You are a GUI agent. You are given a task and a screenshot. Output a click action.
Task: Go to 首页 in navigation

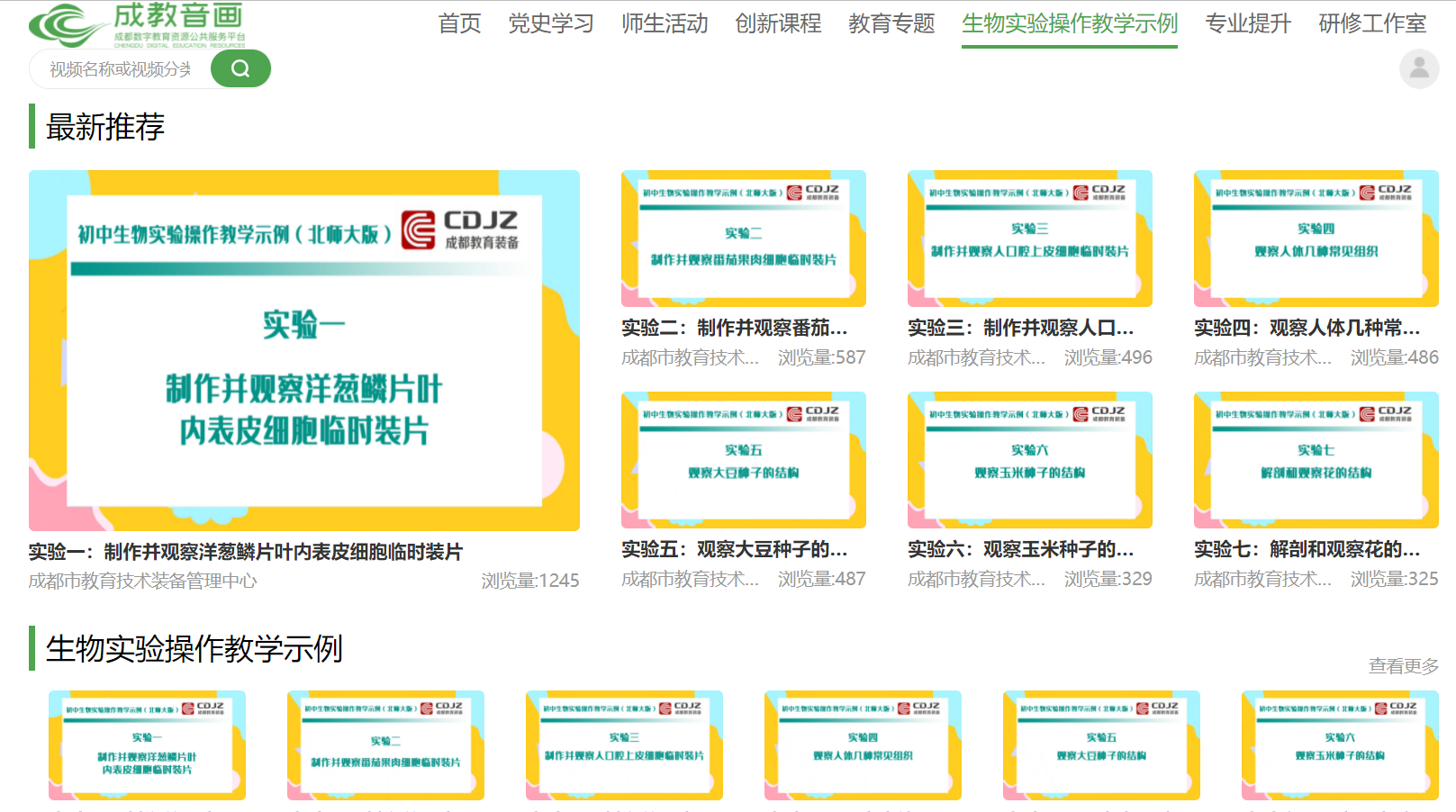[459, 23]
